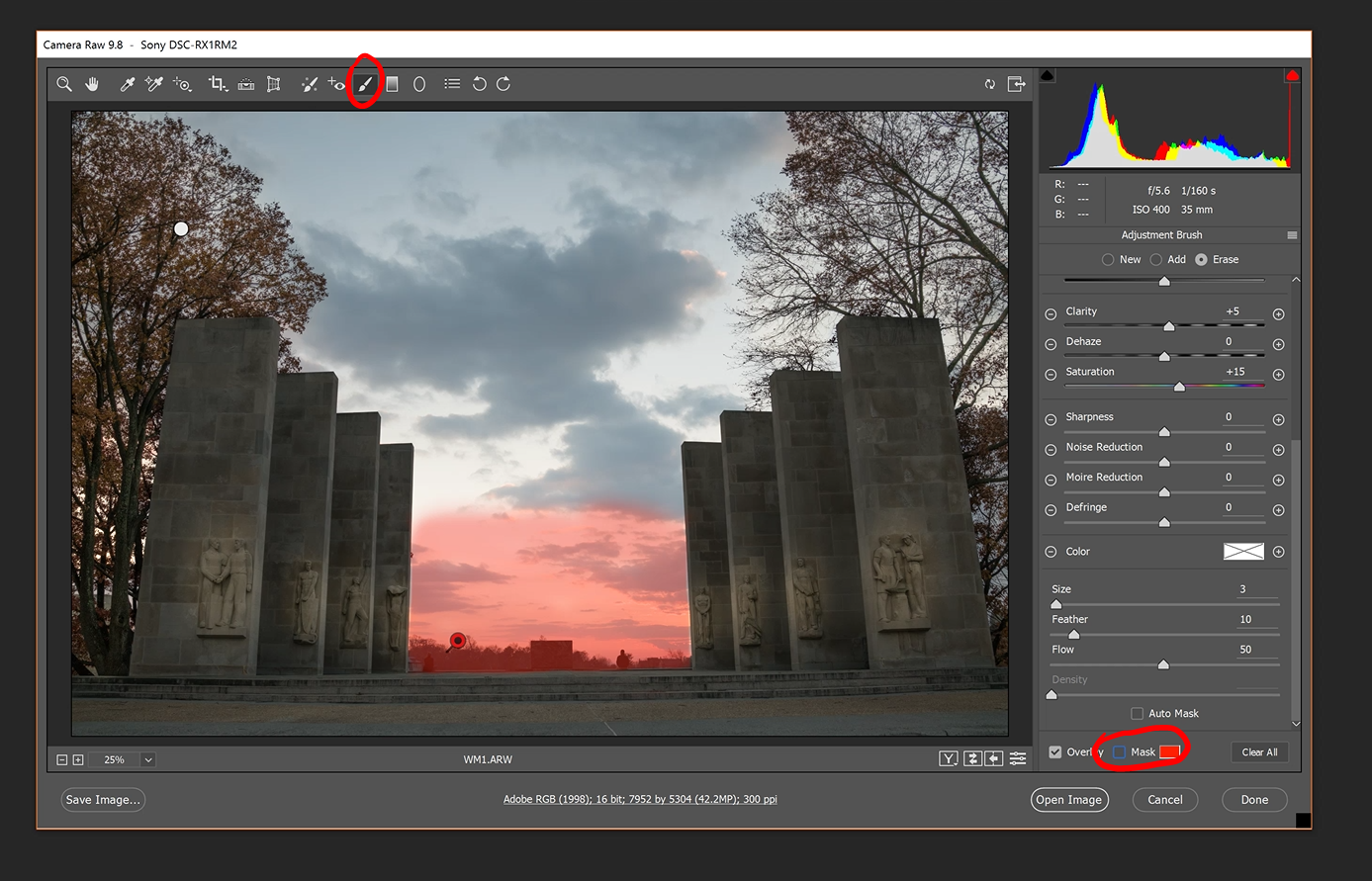Select the Zoom tool
The image size is (1372, 881).
64,84
